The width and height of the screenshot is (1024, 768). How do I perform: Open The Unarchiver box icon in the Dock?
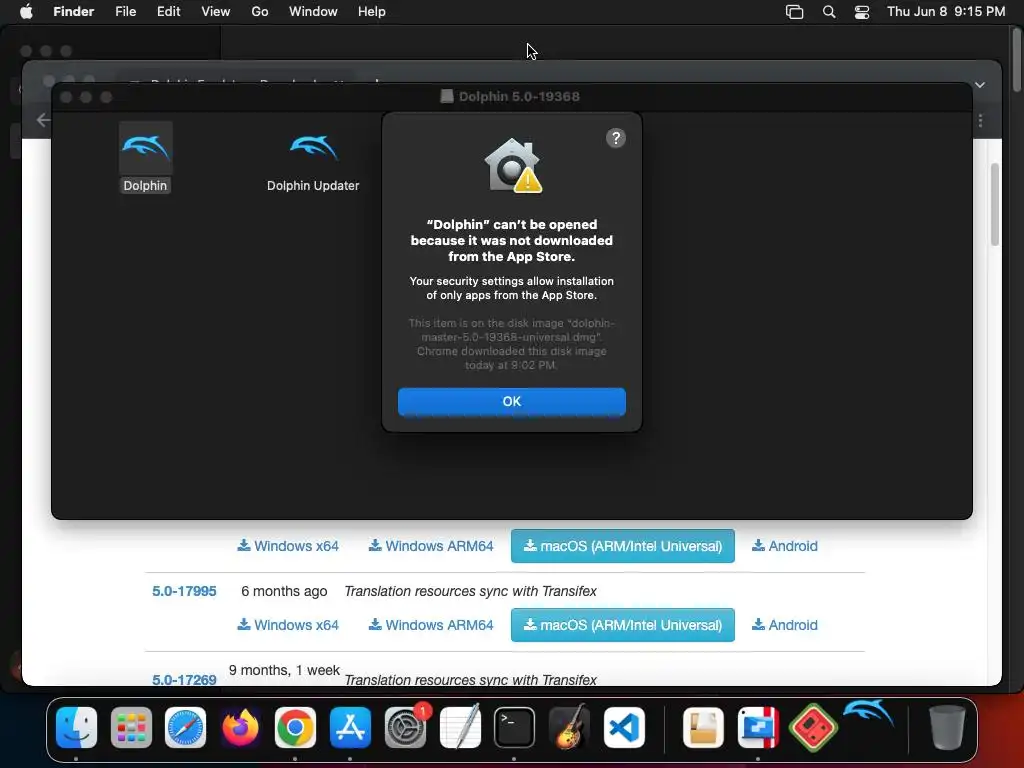703,728
